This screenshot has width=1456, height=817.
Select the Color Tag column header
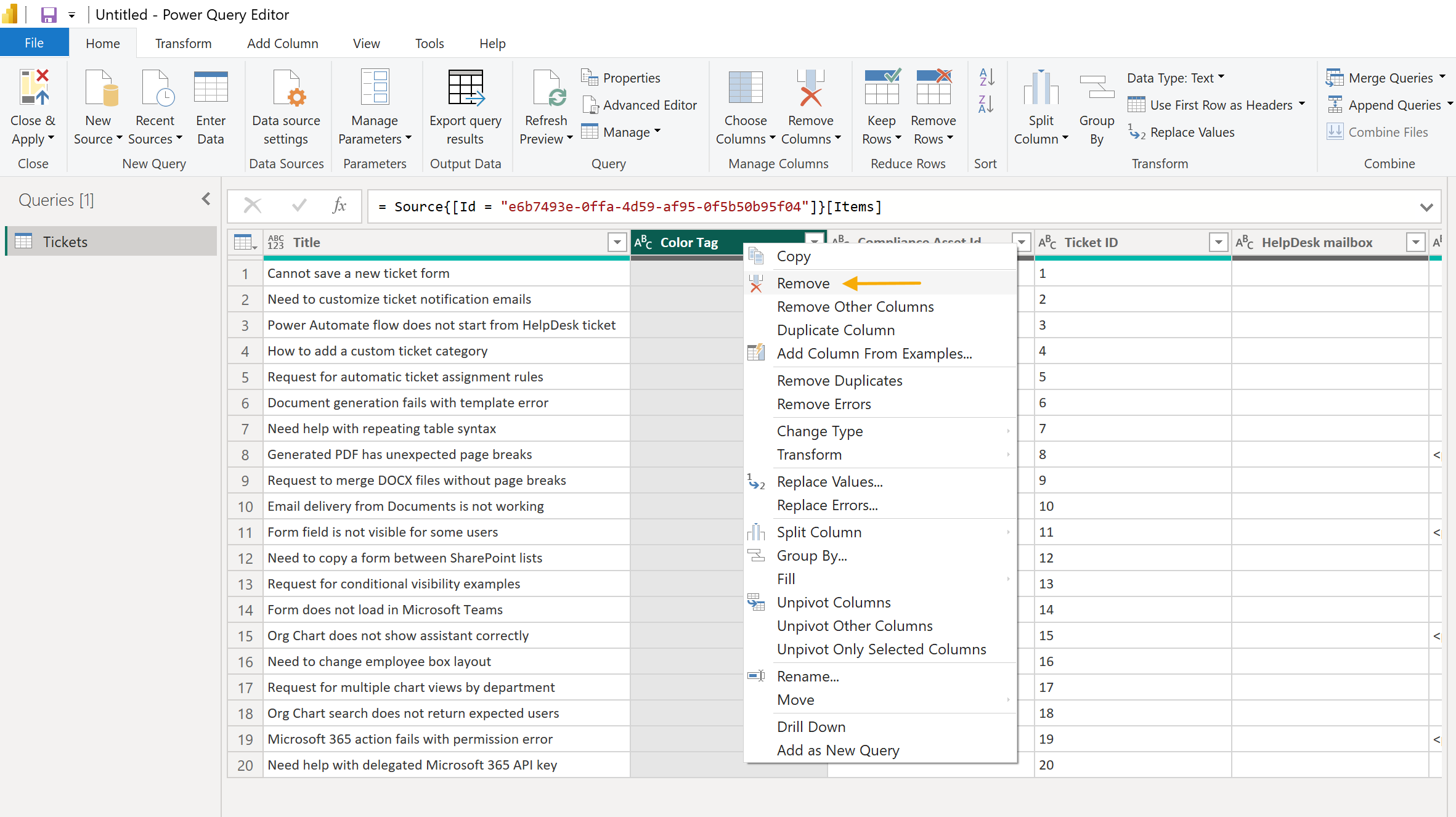point(689,243)
